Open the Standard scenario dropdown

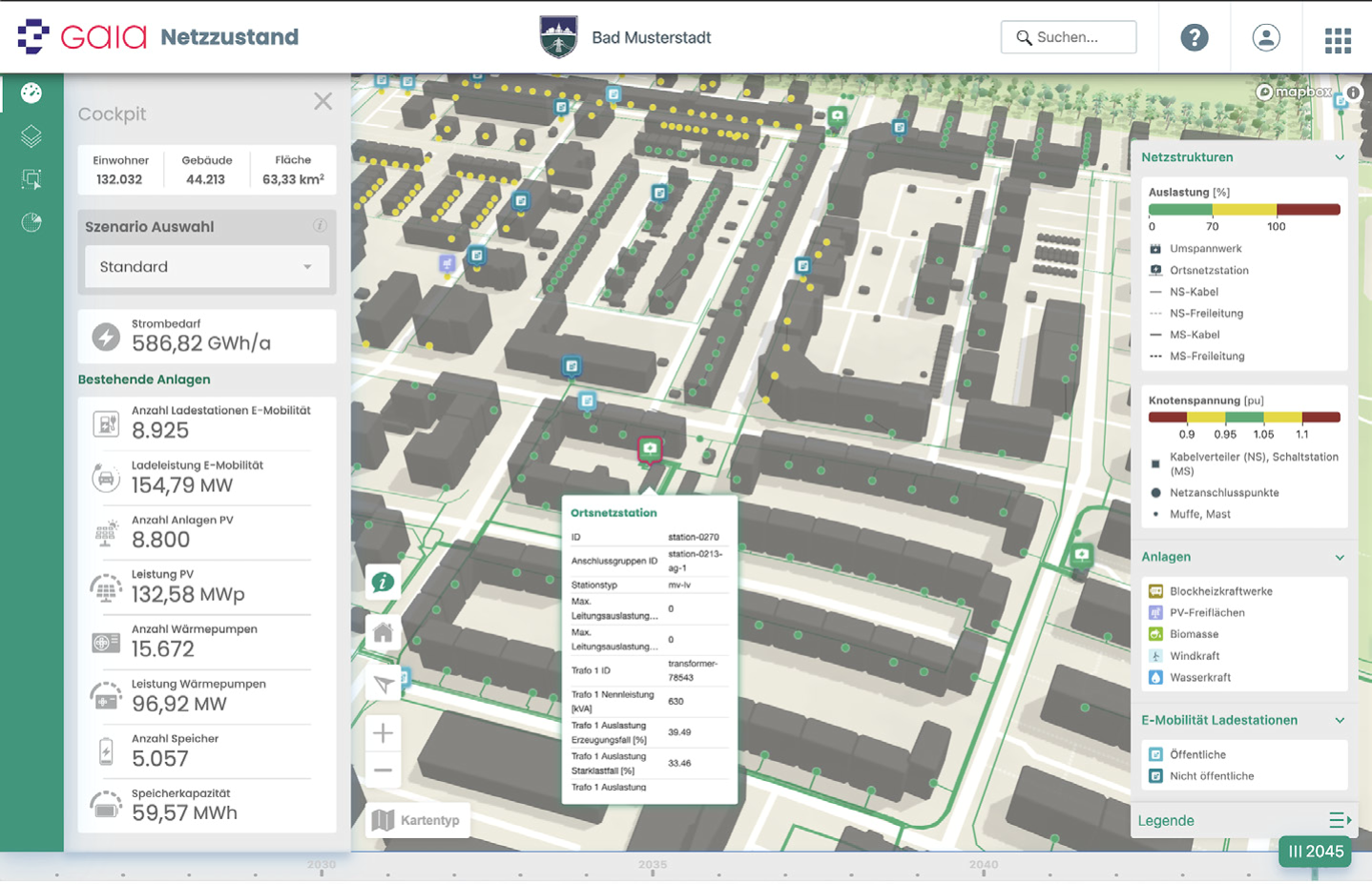(207, 267)
